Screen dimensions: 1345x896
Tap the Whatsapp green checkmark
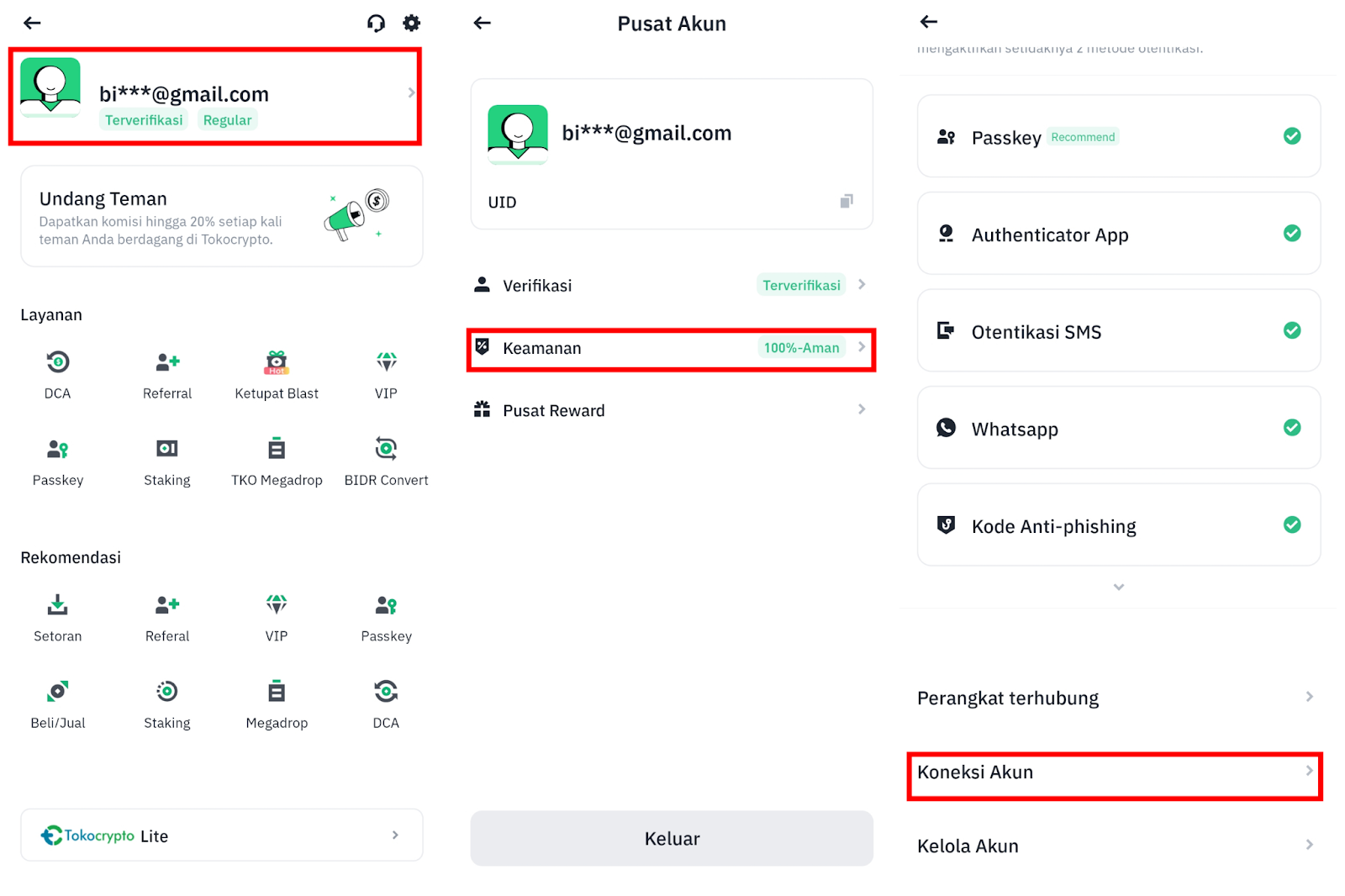pos(1292,428)
